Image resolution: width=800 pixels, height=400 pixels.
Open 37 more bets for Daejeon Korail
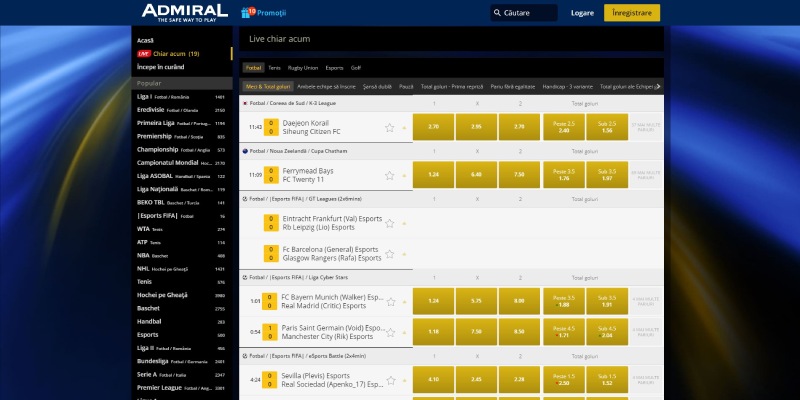(x=645, y=127)
